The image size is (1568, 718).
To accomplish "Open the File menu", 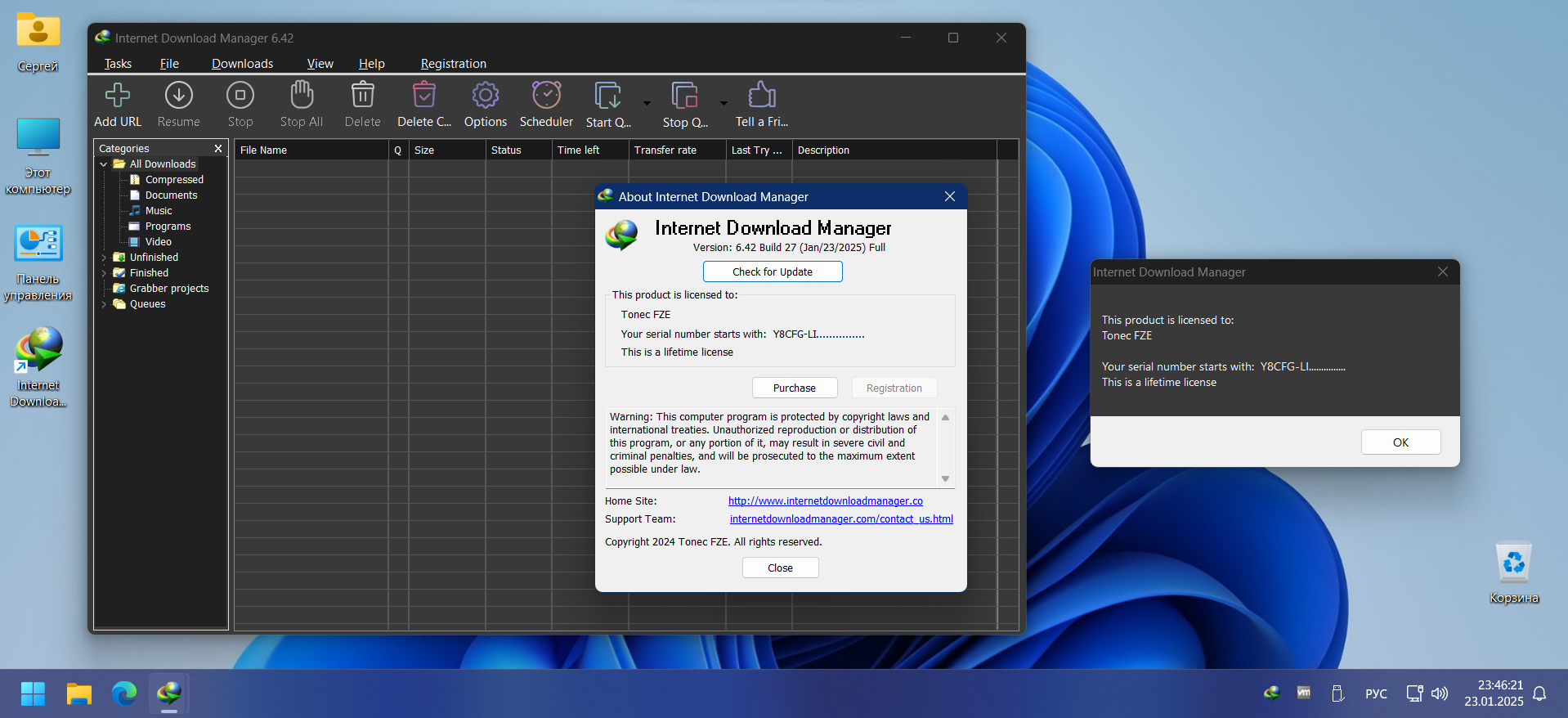I will 169,64.
